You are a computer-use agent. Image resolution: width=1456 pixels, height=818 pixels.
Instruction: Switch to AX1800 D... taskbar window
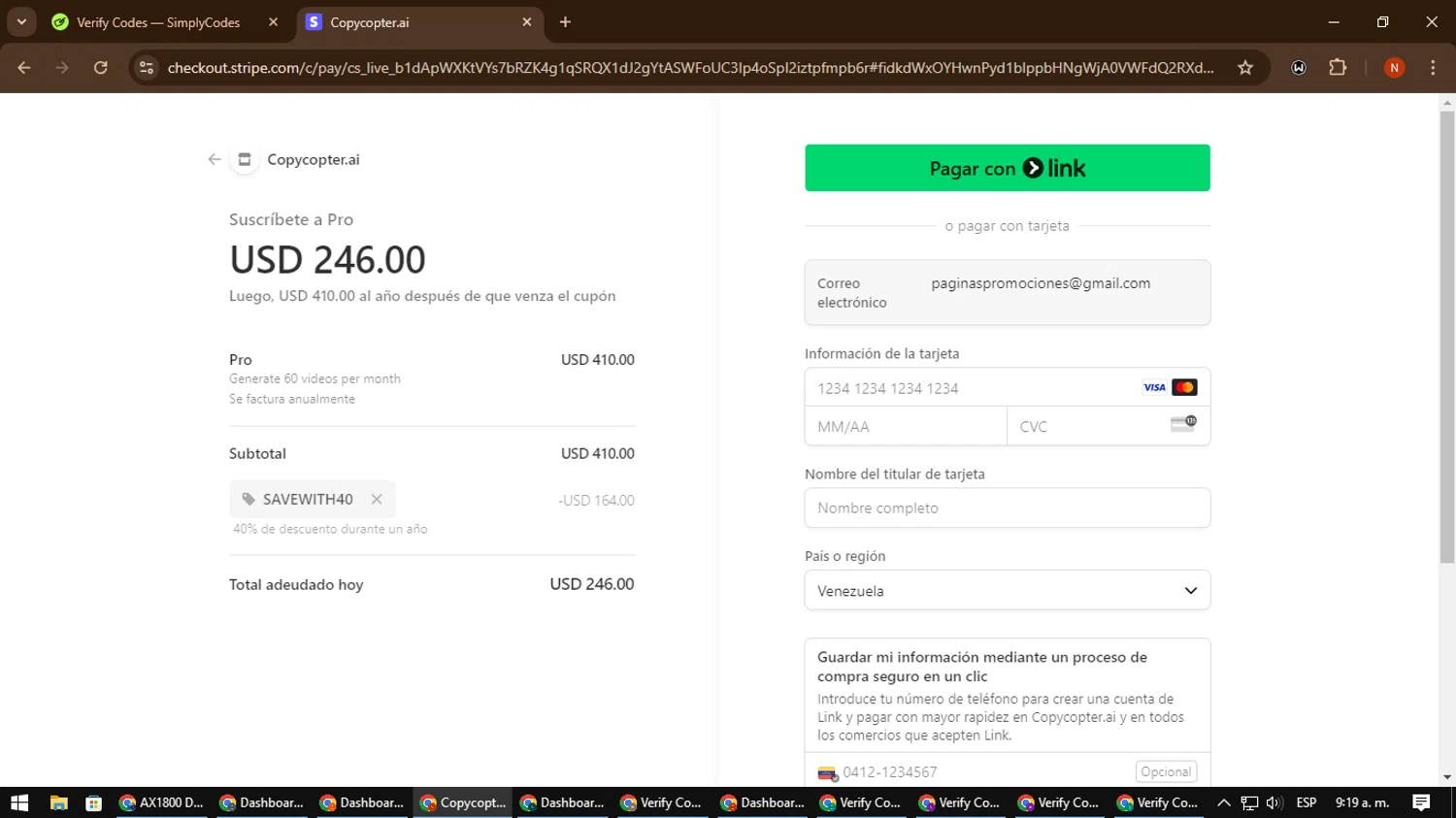(161, 802)
